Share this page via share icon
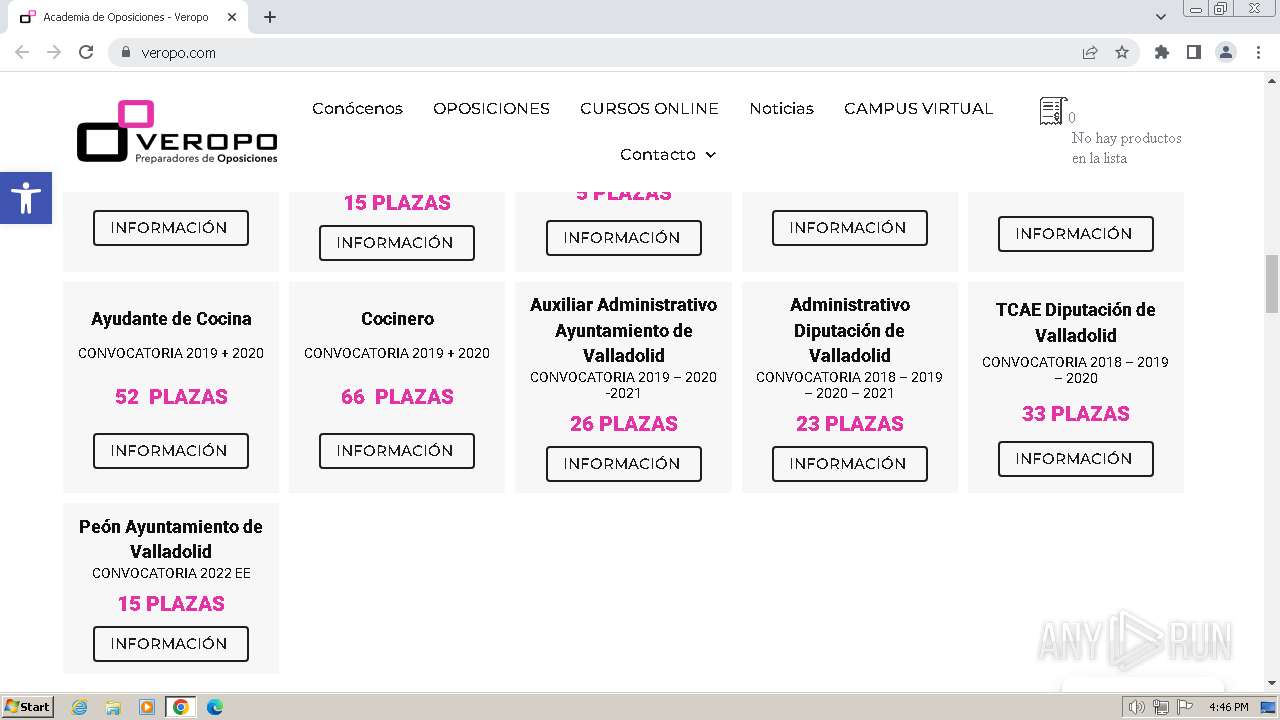The height and width of the screenshot is (720, 1280). [x=1090, y=53]
